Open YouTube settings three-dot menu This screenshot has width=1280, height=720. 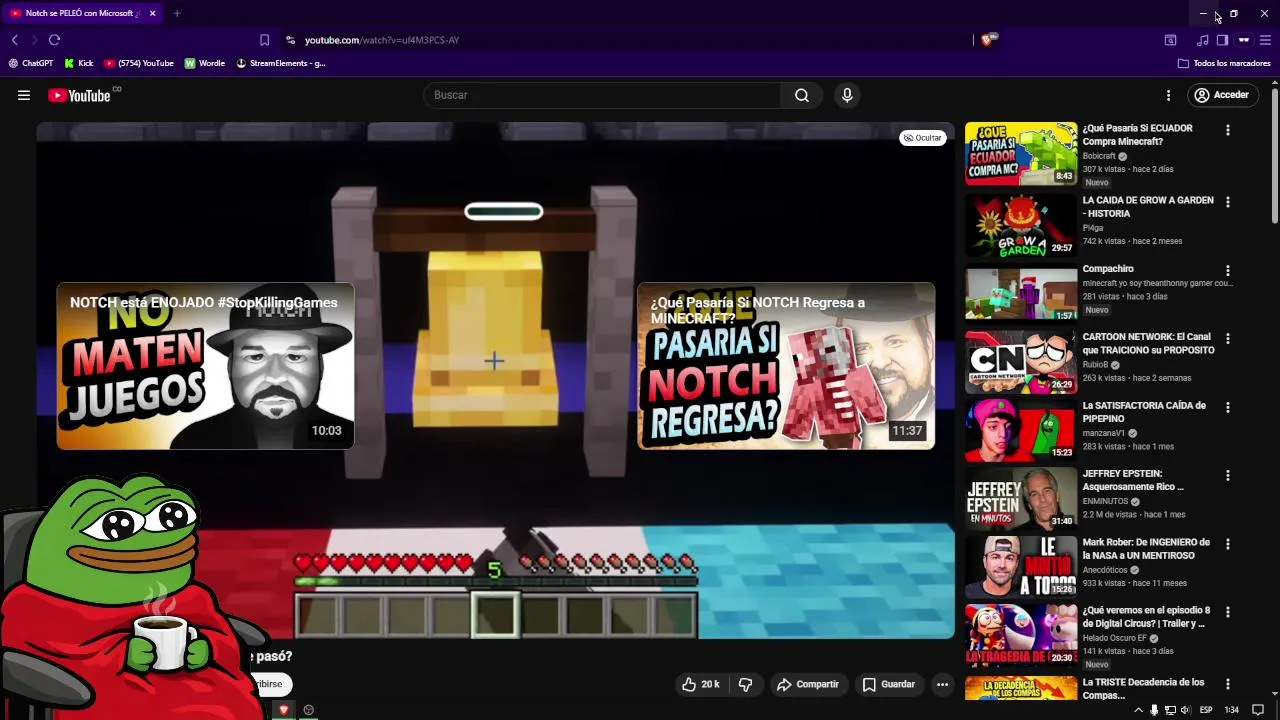pyautogui.click(x=1168, y=95)
